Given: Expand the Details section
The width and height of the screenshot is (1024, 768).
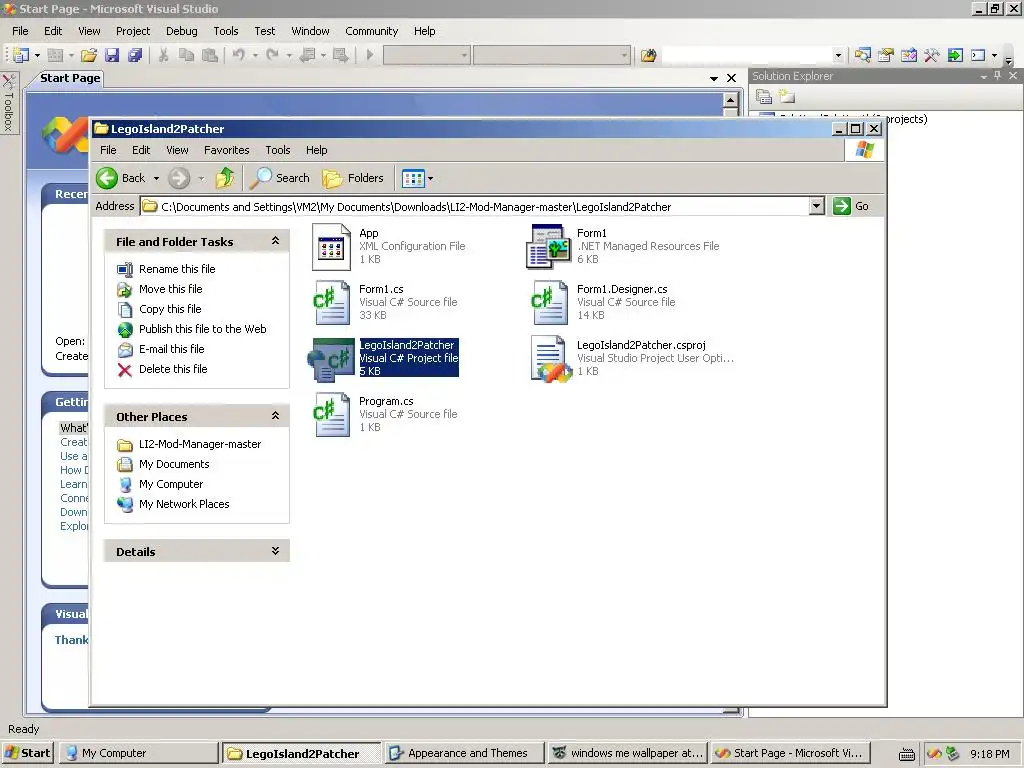Looking at the screenshot, I should click(x=276, y=551).
